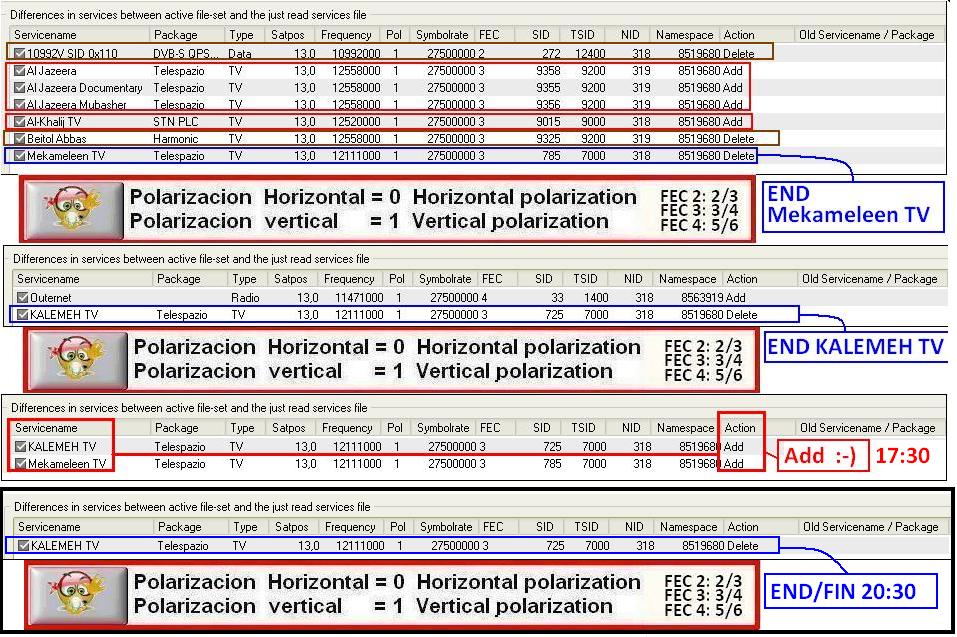Image resolution: width=957 pixels, height=637 pixels.
Task: Toggle the Al Jazeera Mubasher checkbox
Action: pyautogui.click(x=20, y=105)
